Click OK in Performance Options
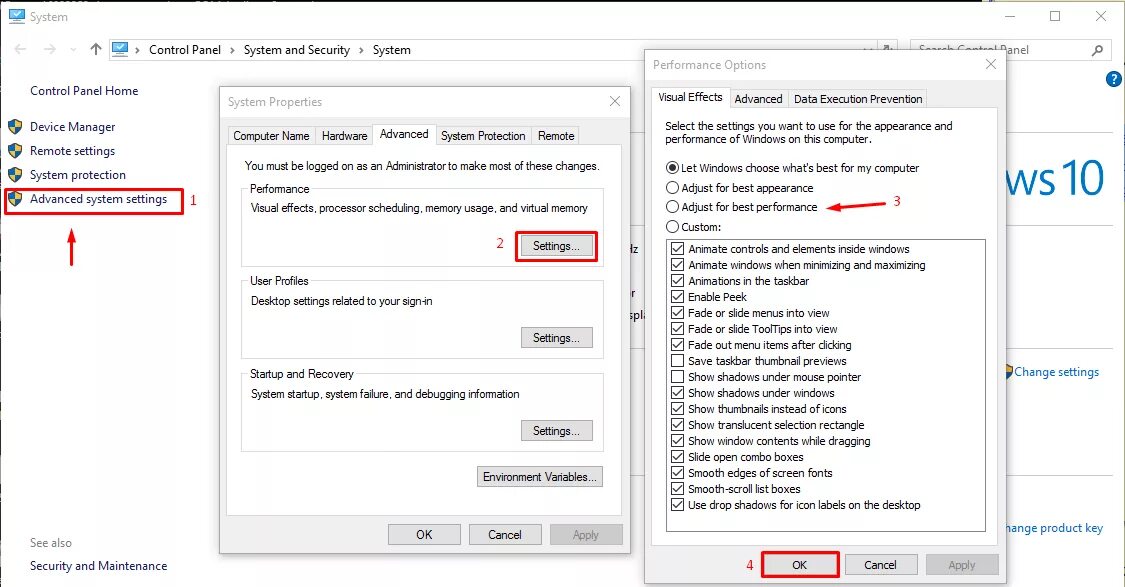This screenshot has width=1125, height=587. (x=800, y=565)
